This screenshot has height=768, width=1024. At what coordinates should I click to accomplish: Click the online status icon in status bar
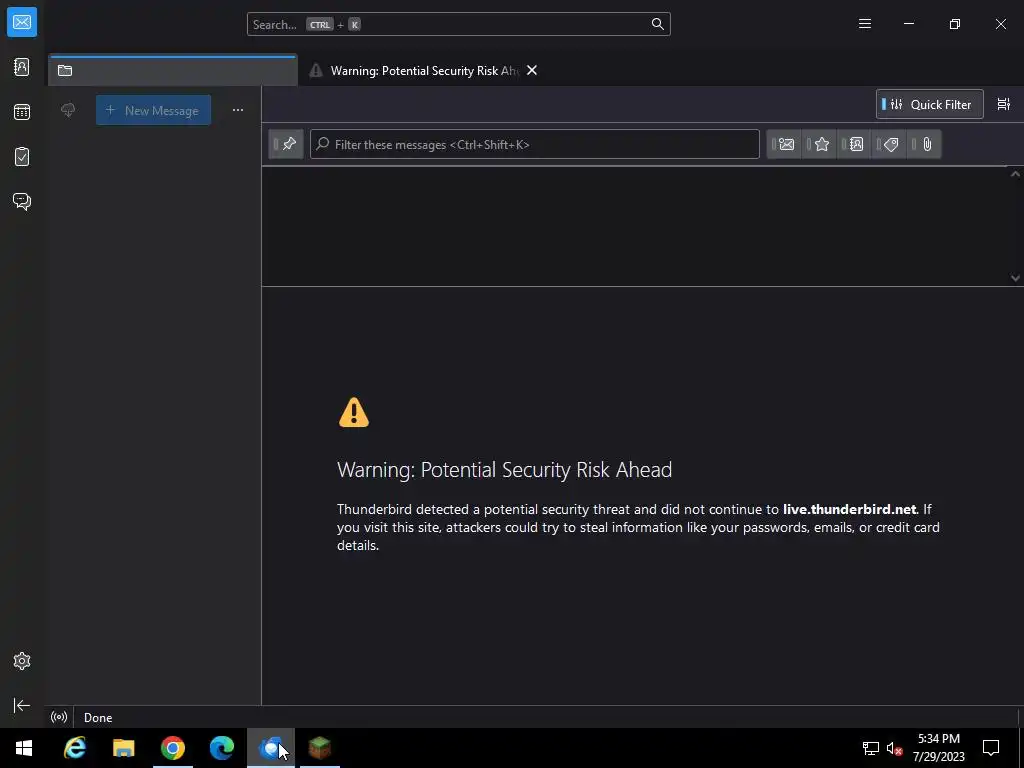[x=59, y=717]
